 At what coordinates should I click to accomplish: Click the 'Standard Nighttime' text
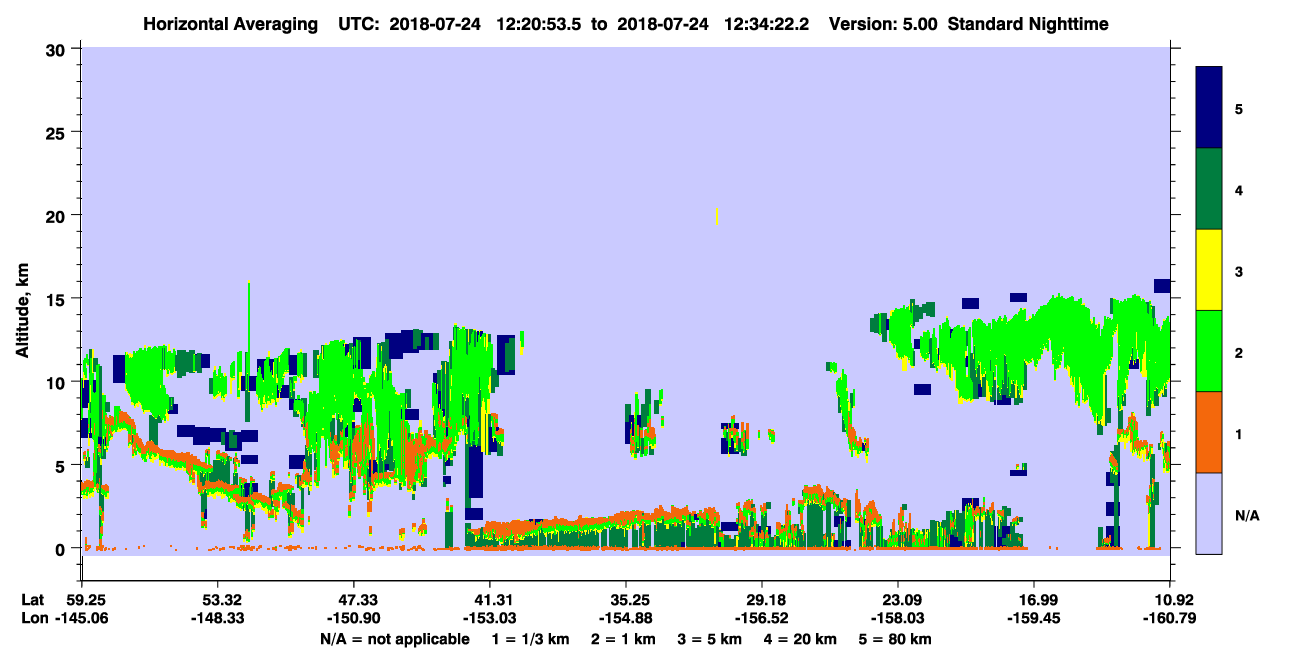click(x=1028, y=24)
